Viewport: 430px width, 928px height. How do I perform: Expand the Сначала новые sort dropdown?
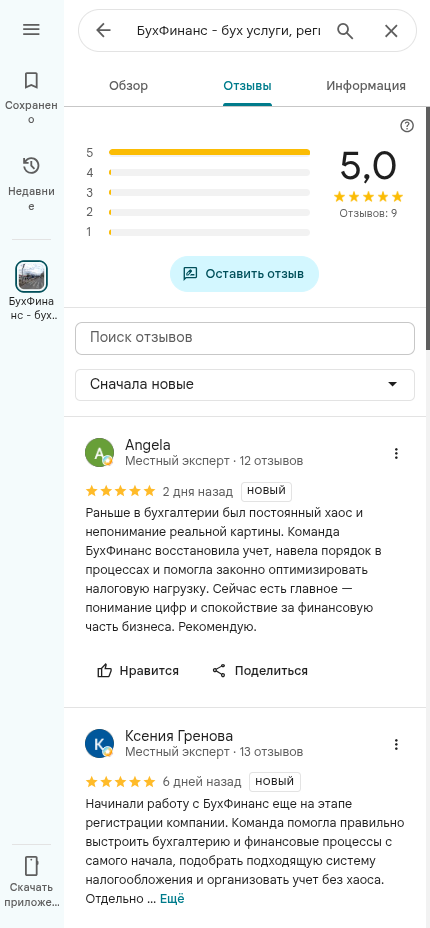click(x=245, y=385)
